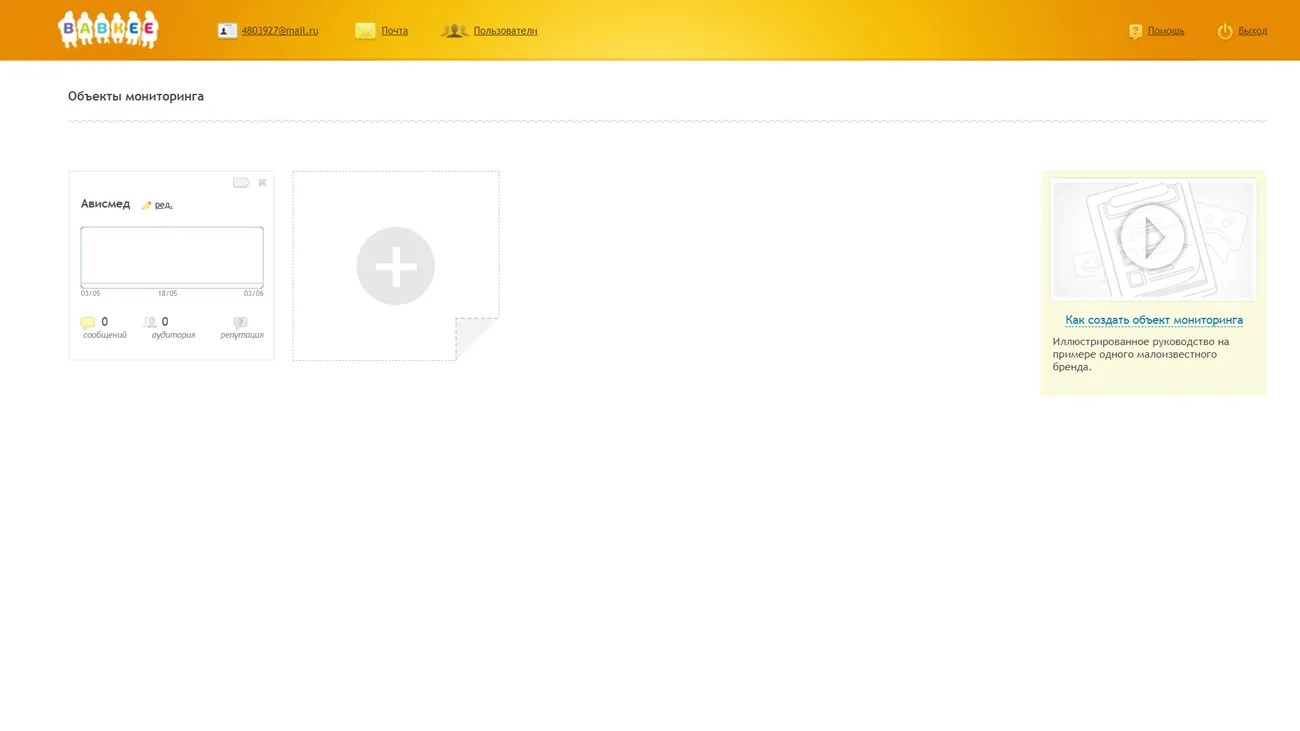Remove the Ависмед card with the X
Image resolution: width=1300 pixels, height=731 pixels.
click(262, 183)
